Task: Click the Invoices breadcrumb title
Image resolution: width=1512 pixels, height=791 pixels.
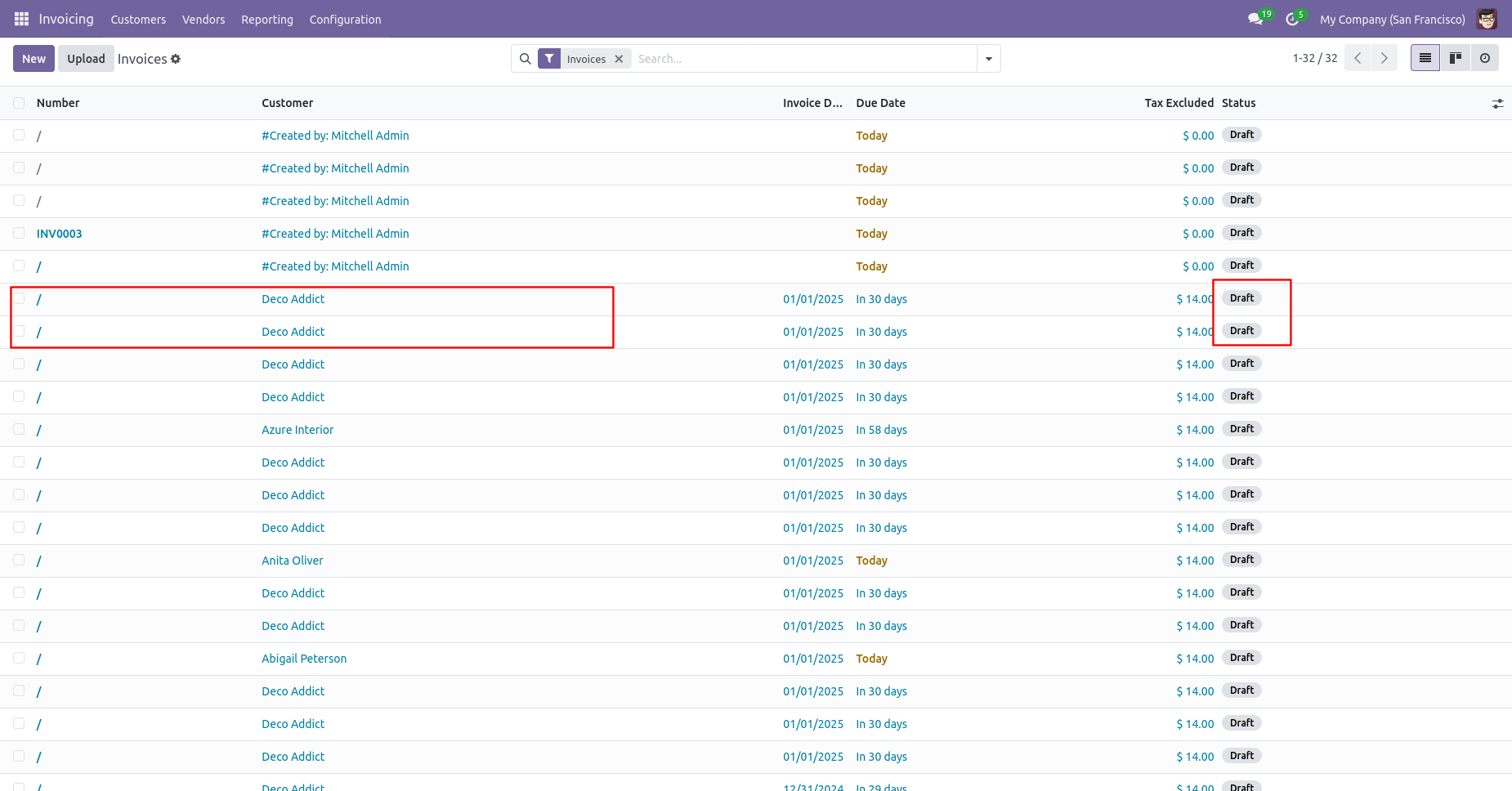Action: [142, 59]
